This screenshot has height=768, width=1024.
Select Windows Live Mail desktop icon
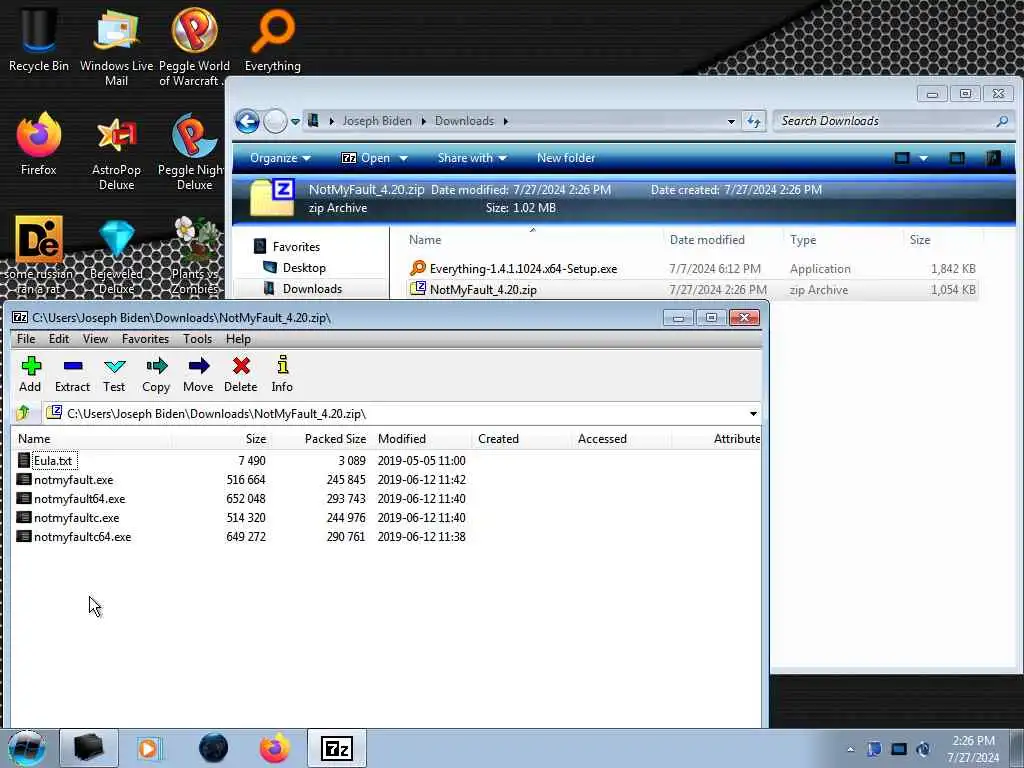pos(116,46)
